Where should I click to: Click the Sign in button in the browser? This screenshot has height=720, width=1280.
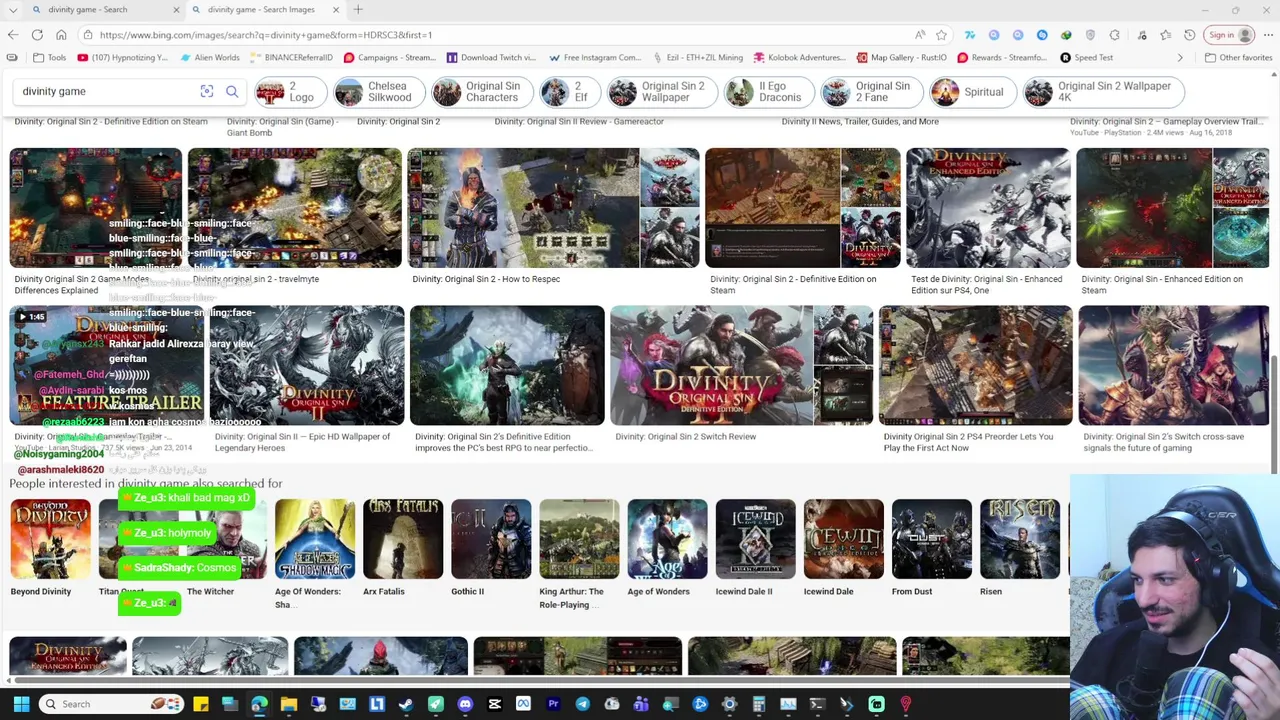tap(1230, 35)
